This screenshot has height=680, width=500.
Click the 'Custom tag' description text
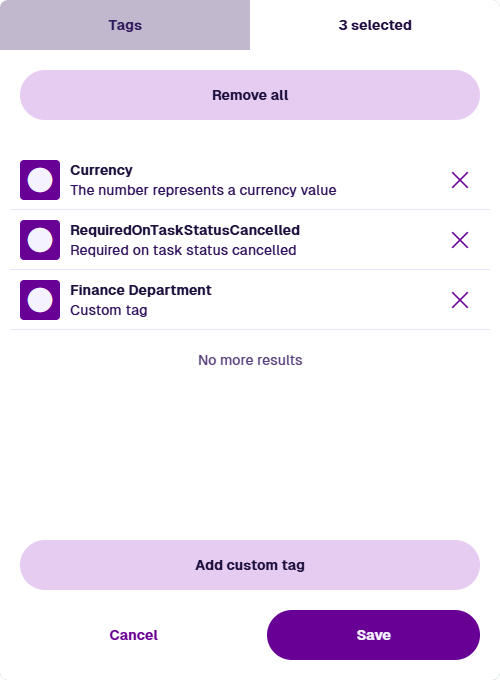point(109,310)
